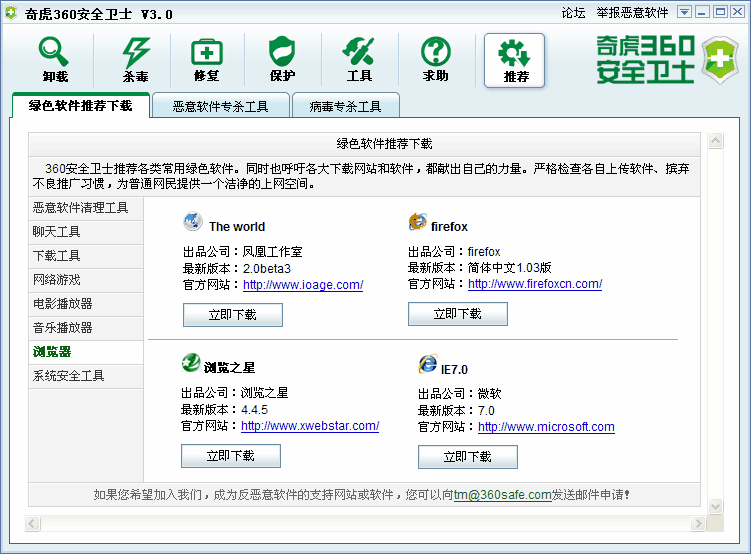Click the IE7.0 browser icon
This screenshot has width=751, height=554.
coord(428,364)
